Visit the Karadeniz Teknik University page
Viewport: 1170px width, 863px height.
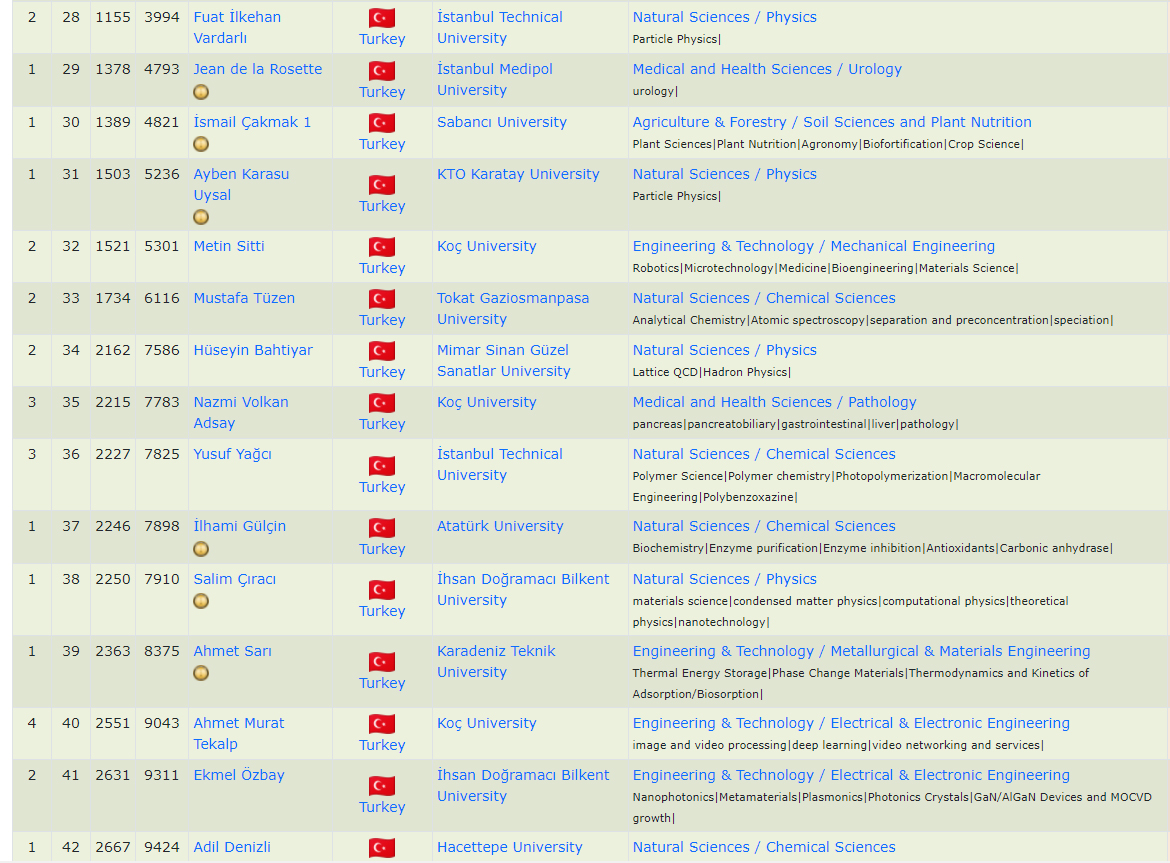point(496,662)
